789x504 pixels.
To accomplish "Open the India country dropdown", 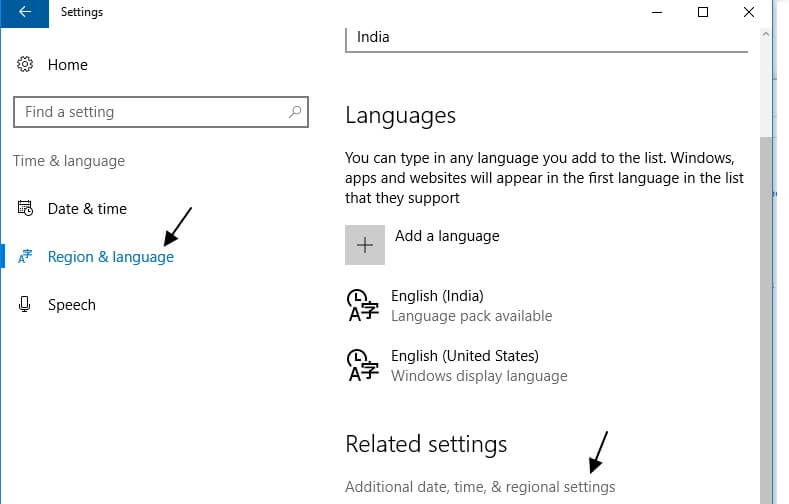I will click(x=546, y=39).
